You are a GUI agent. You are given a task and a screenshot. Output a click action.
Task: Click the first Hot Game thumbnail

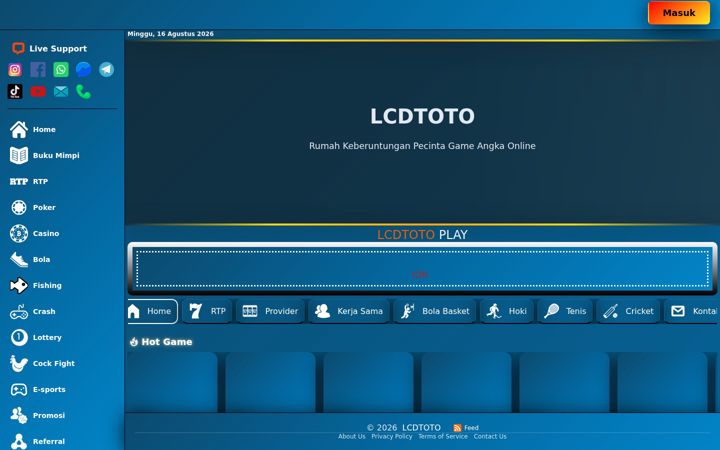[172, 382]
